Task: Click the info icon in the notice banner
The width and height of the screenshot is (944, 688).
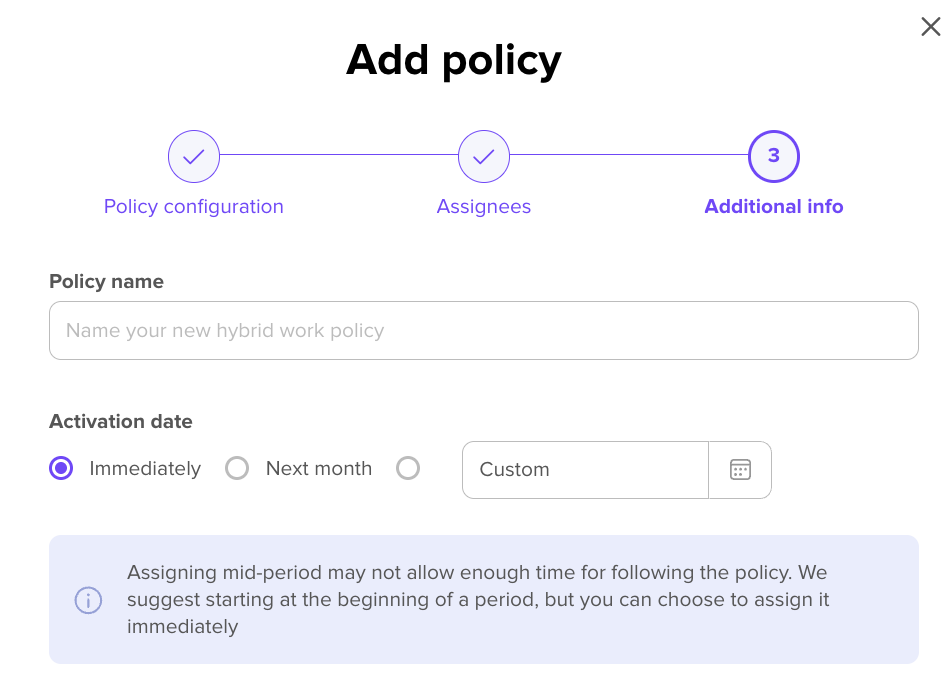Action: coord(89,600)
